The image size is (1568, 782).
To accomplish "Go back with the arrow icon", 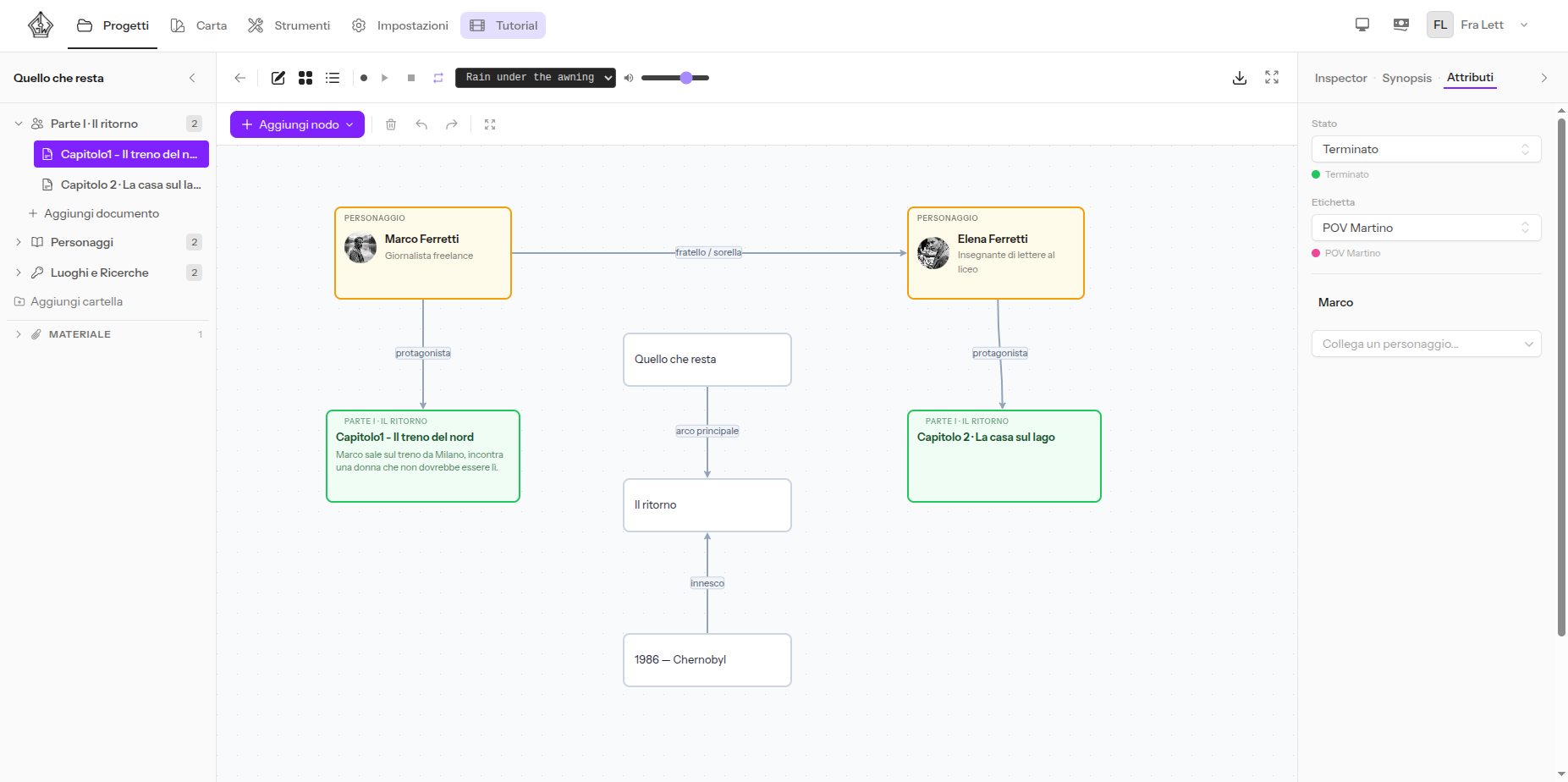I will [240, 78].
